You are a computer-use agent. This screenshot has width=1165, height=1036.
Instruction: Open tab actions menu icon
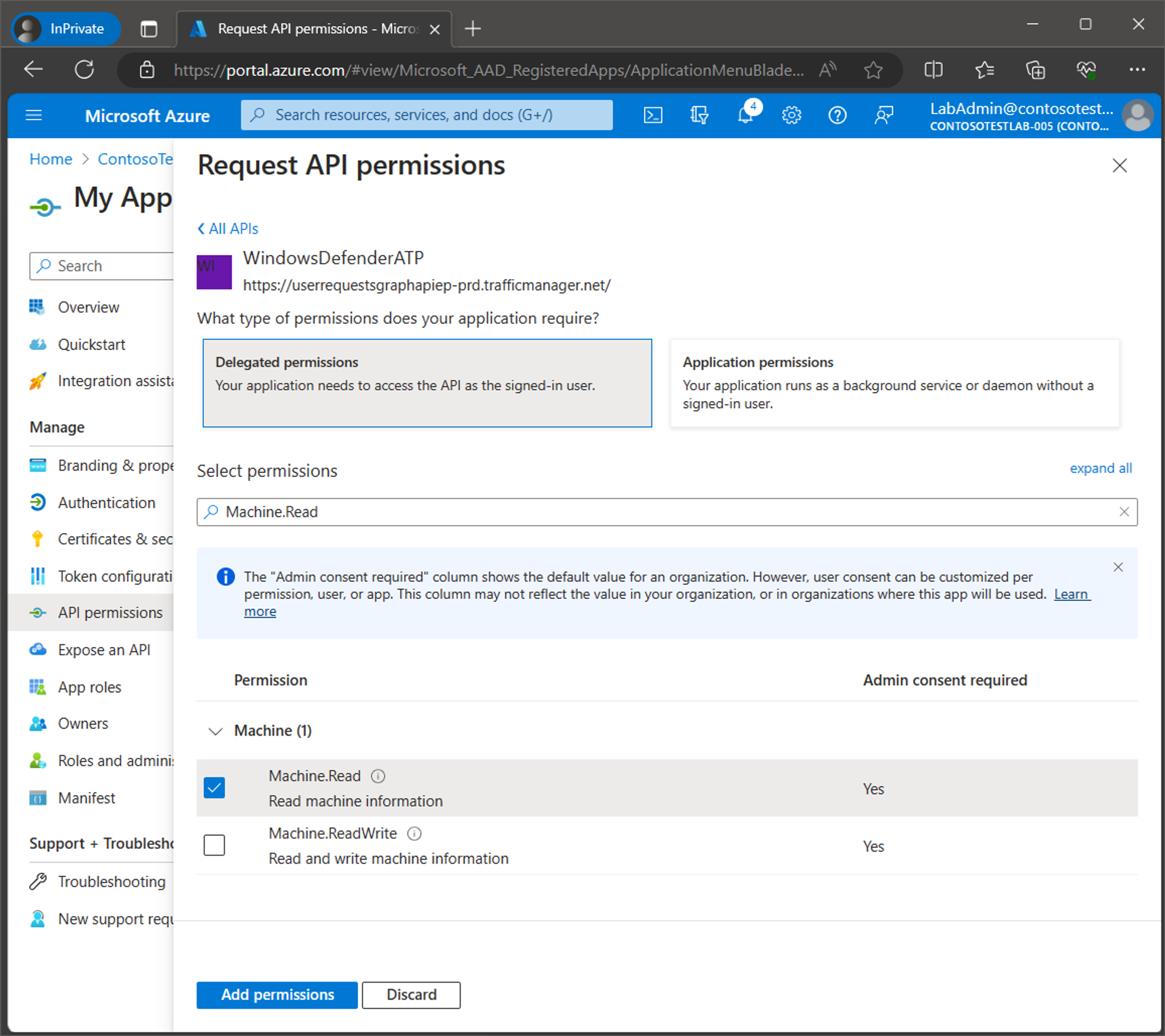click(149, 29)
